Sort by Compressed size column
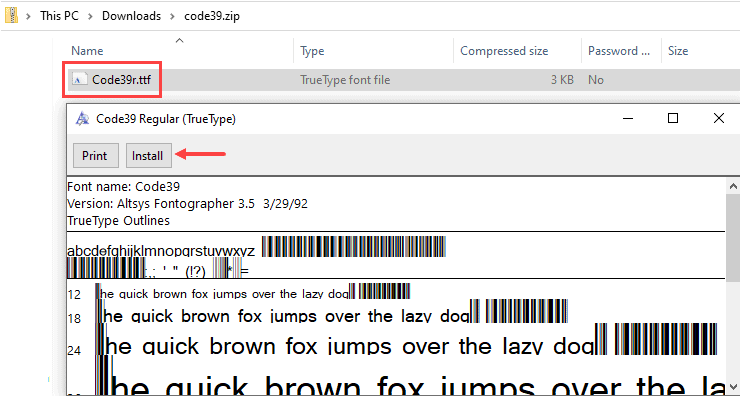Screen dimensions: 740x396 click(x=504, y=51)
